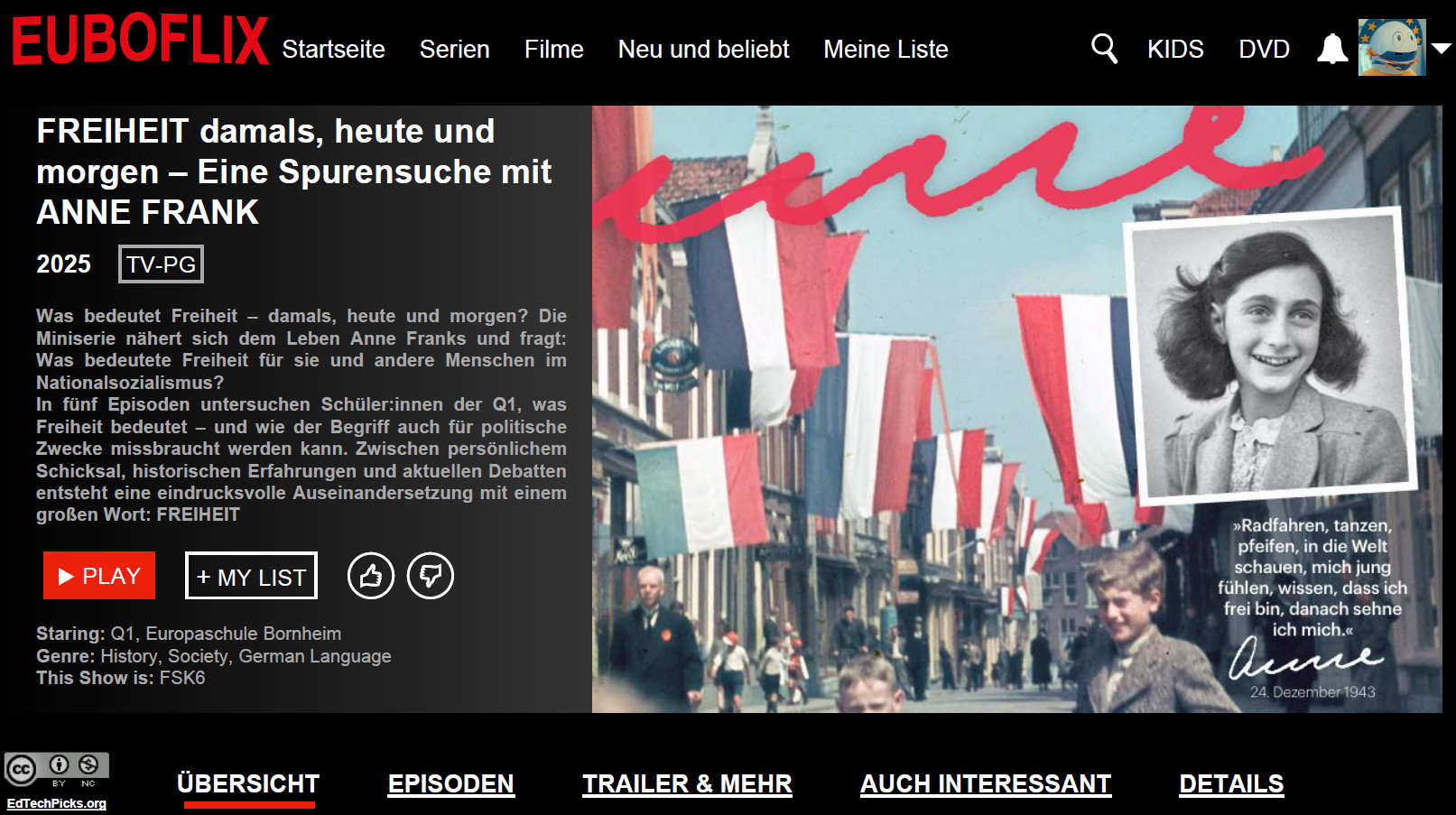Add the show to My List
Screen dimensions: 1456x815
[x=251, y=576]
